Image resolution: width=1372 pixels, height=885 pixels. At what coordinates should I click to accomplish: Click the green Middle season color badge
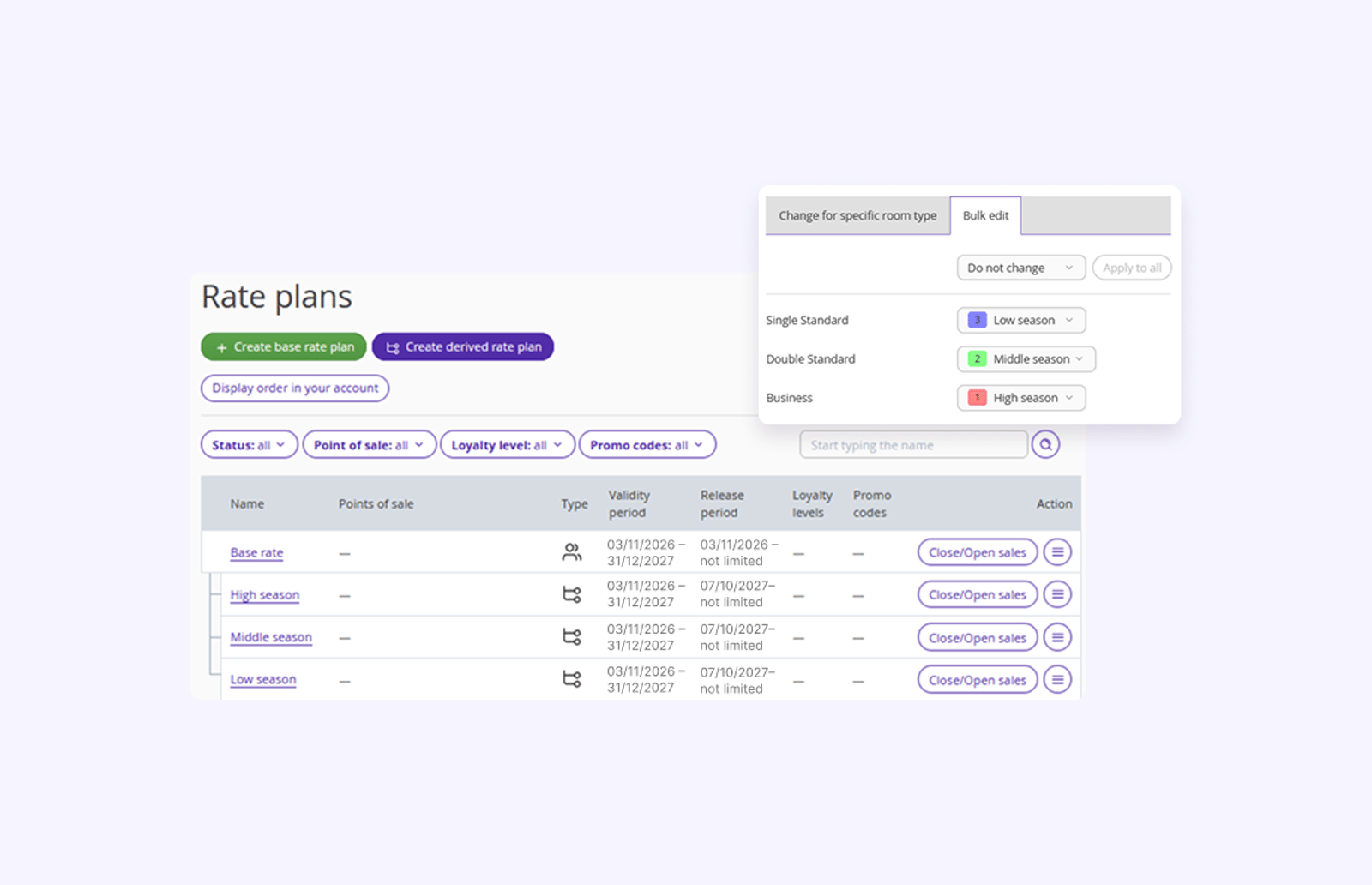click(977, 358)
